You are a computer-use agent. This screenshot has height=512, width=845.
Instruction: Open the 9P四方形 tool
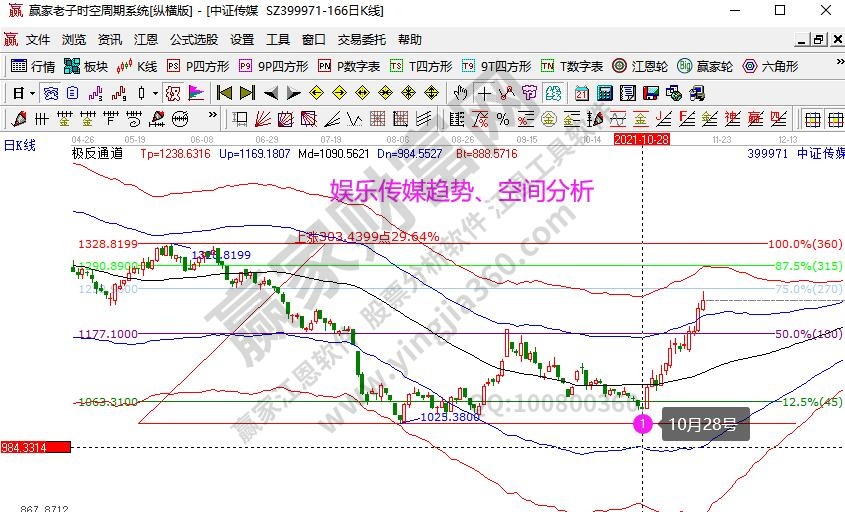point(273,66)
